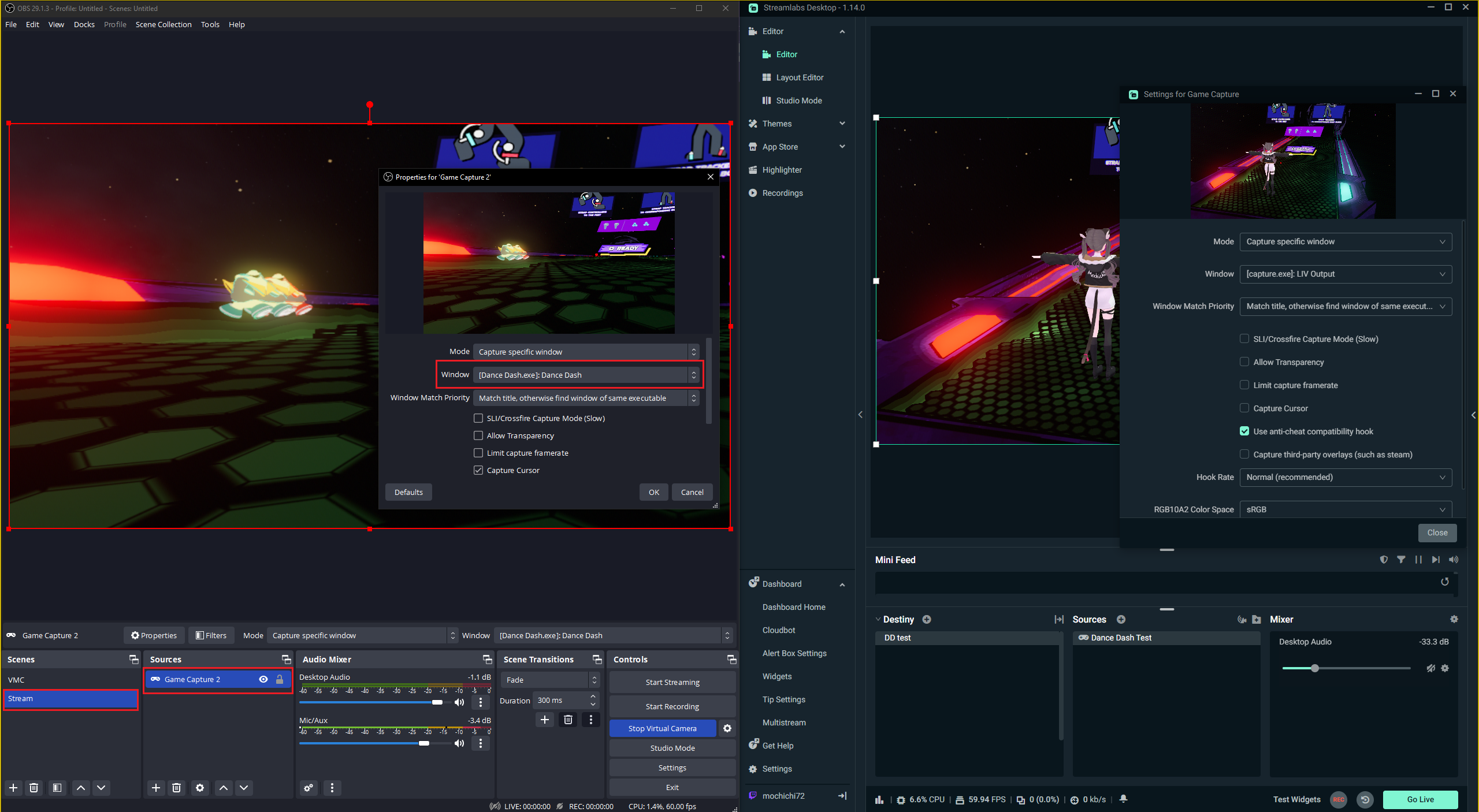Click trash icon to remove scene
Viewport: 1479px width, 812px height.
click(x=34, y=788)
